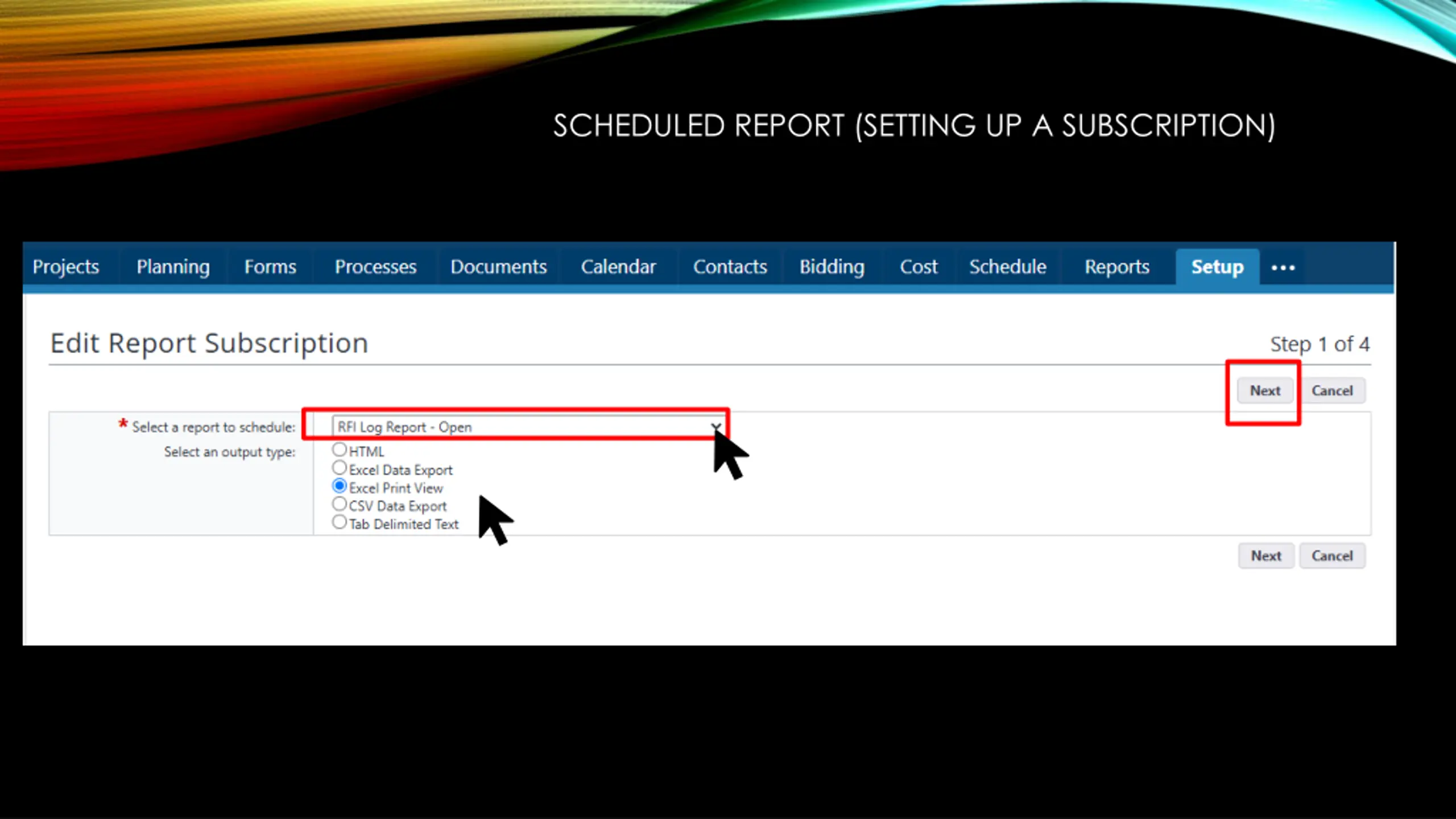Choose Excel Data Export radio option
This screenshot has height=819, width=1456.
pos(340,468)
